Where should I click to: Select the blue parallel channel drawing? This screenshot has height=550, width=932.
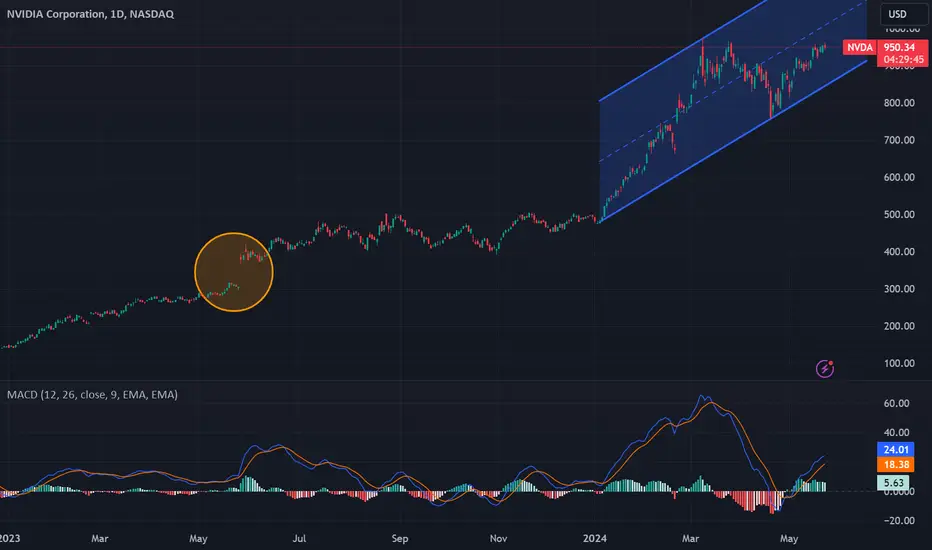[x=732, y=110]
